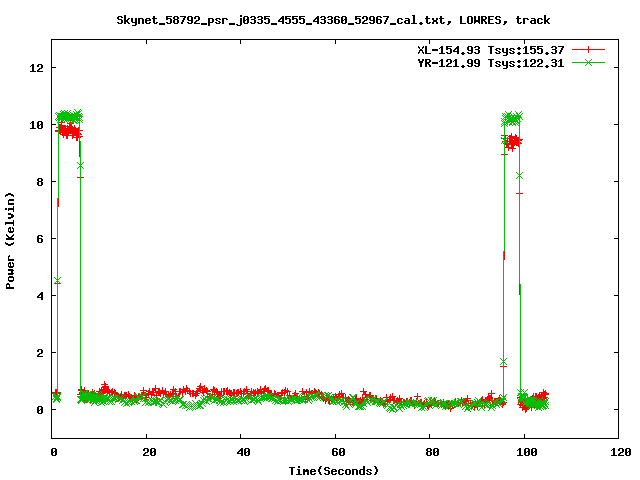Image resolution: width=640 pixels, height=480 pixels.
Task: Click the x-axis tick label 20
Action: [x=149, y=452]
